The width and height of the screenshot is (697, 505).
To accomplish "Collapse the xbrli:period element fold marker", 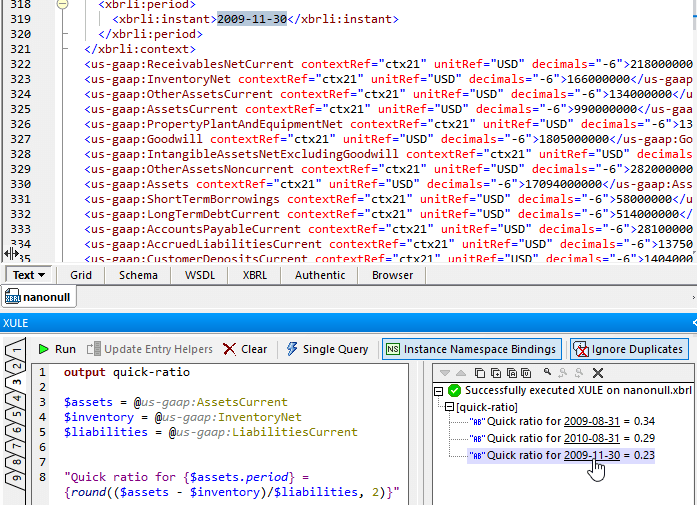I will pos(63,4).
